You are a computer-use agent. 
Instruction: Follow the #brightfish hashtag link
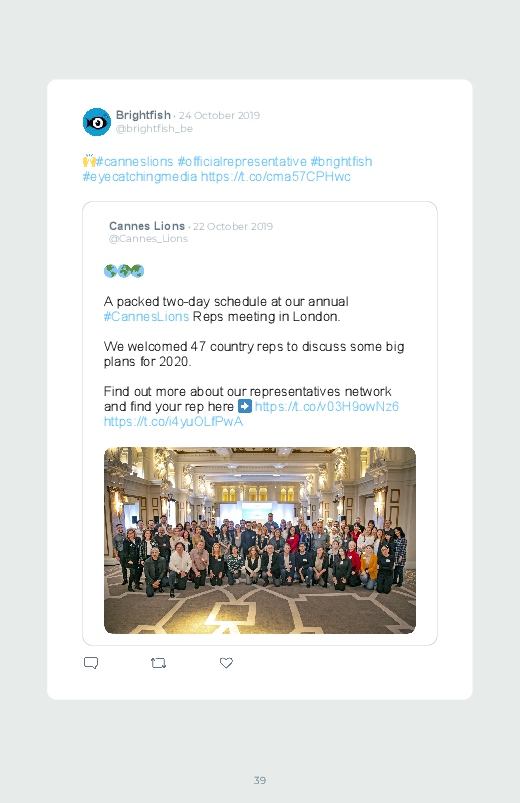[x=341, y=161]
